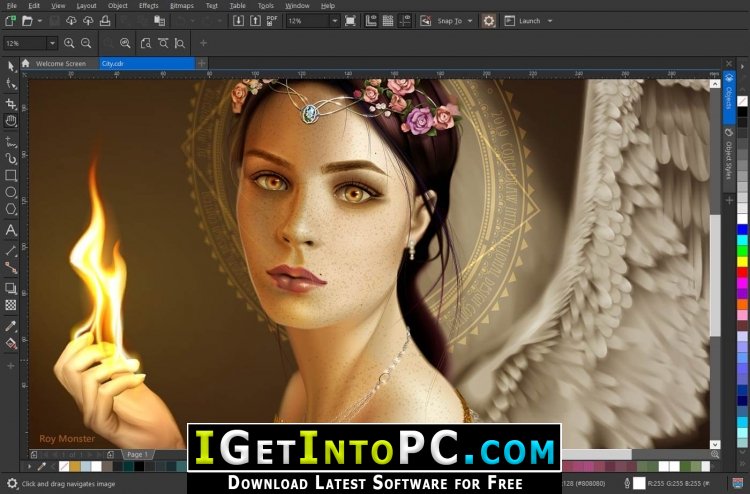This screenshot has height=494, width=750.
Task: Click the Upload to cloud icon
Action: coord(88,21)
